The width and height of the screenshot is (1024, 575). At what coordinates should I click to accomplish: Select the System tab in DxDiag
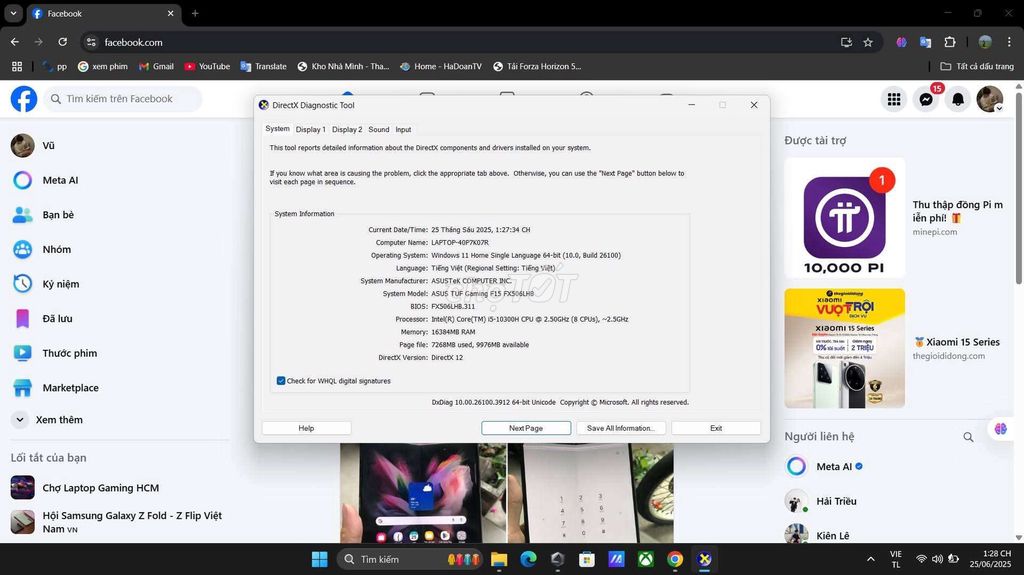coord(278,129)
